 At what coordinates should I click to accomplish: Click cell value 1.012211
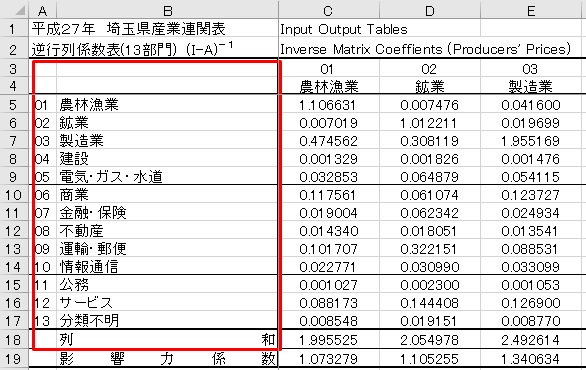click(x=429, y=123)
